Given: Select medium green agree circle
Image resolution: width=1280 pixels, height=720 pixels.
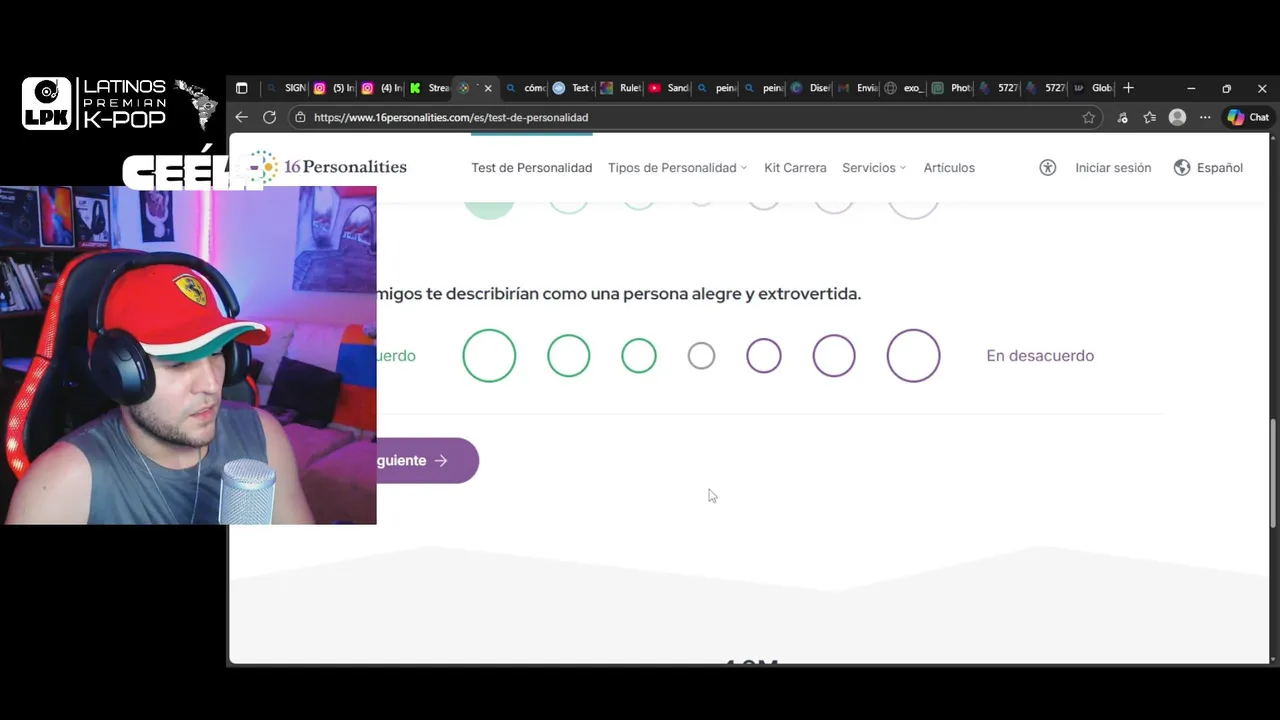Looking at the screenshot, I should pyautogui.click(x=569, y=356).
